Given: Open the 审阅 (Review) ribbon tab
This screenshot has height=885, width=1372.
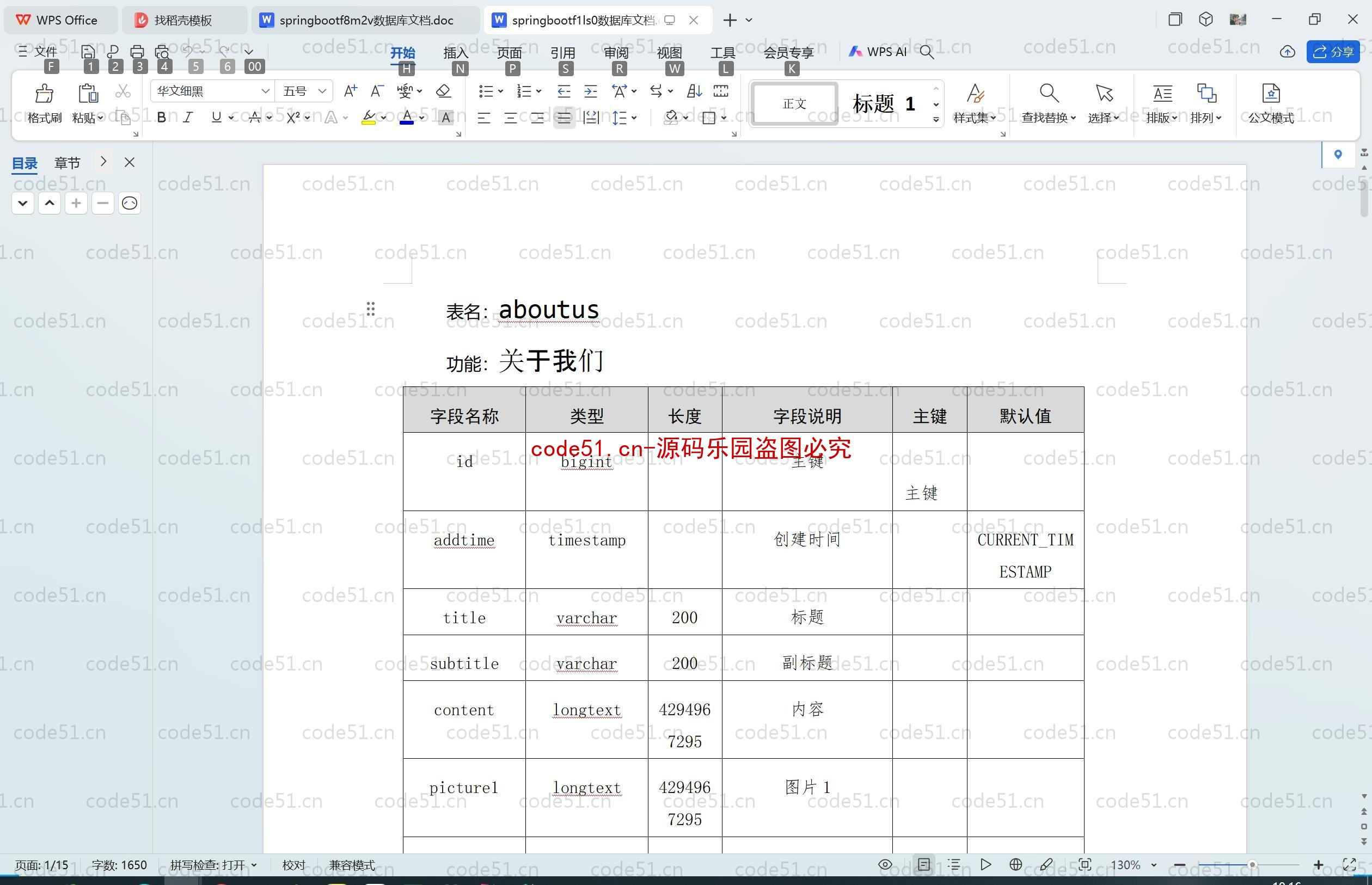Looking at the screenshot, I should click(616, 52).
